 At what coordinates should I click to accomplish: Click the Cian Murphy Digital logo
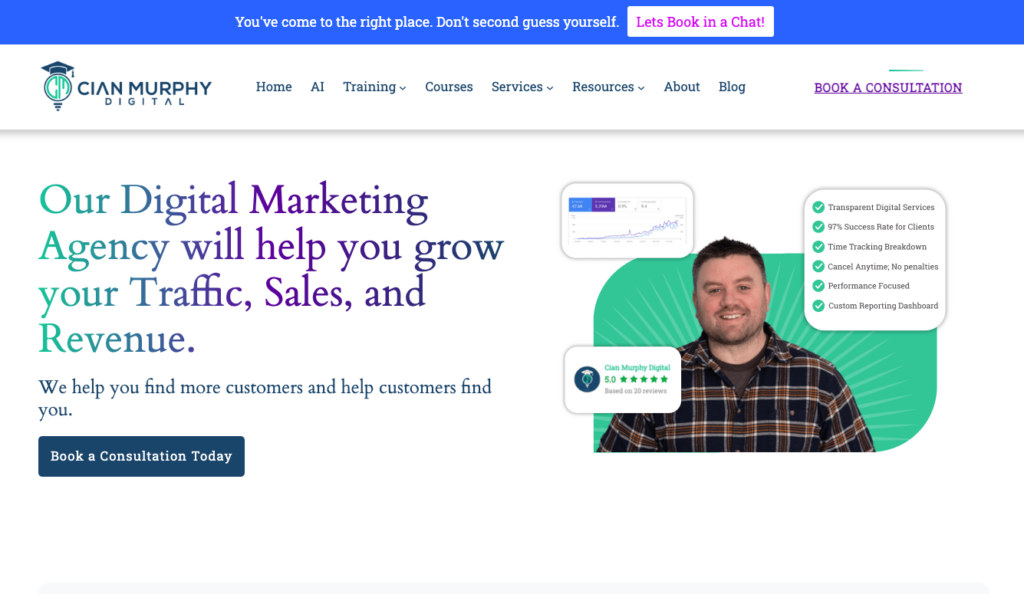126,86
